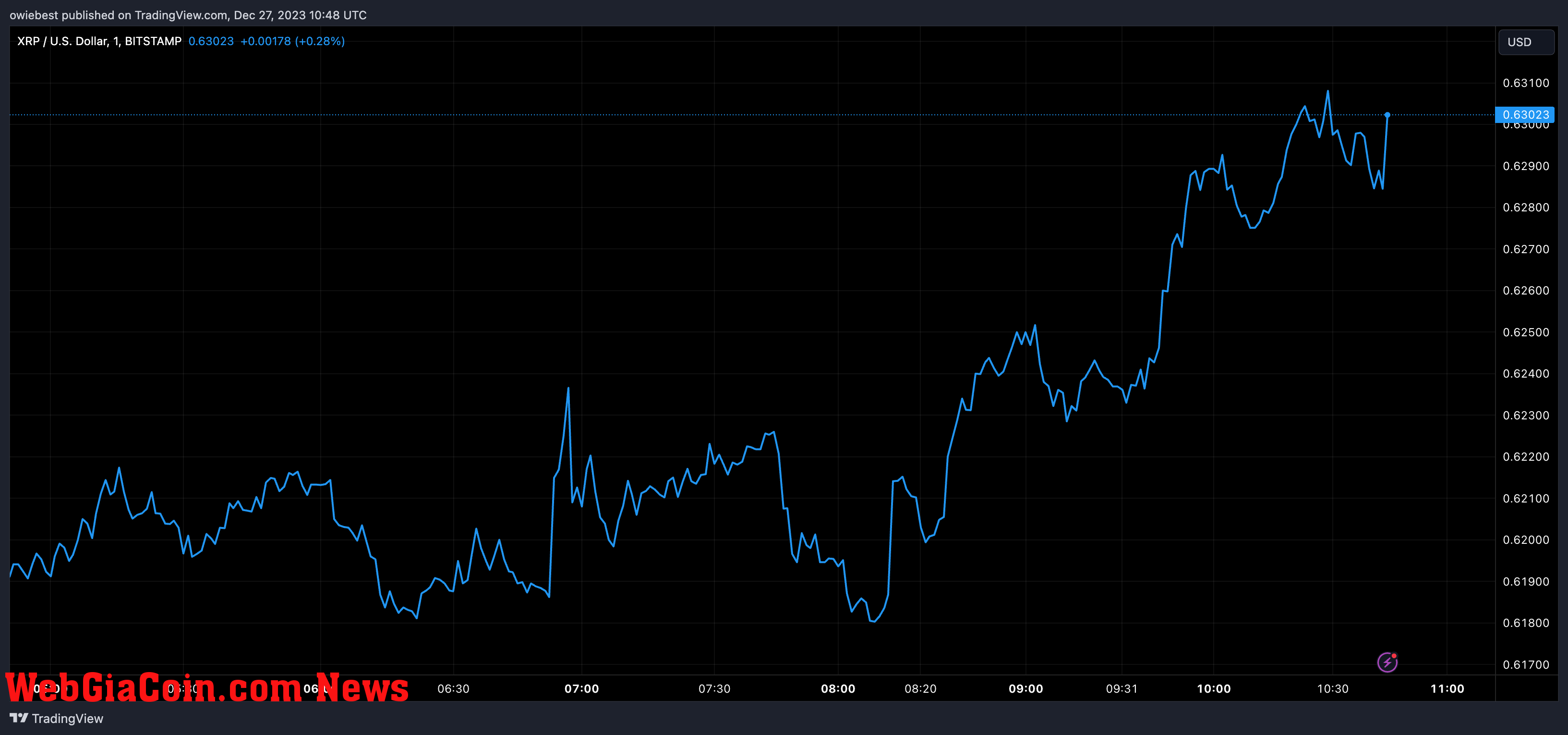Click the 0.61700 price axis label

point(1526,665)
